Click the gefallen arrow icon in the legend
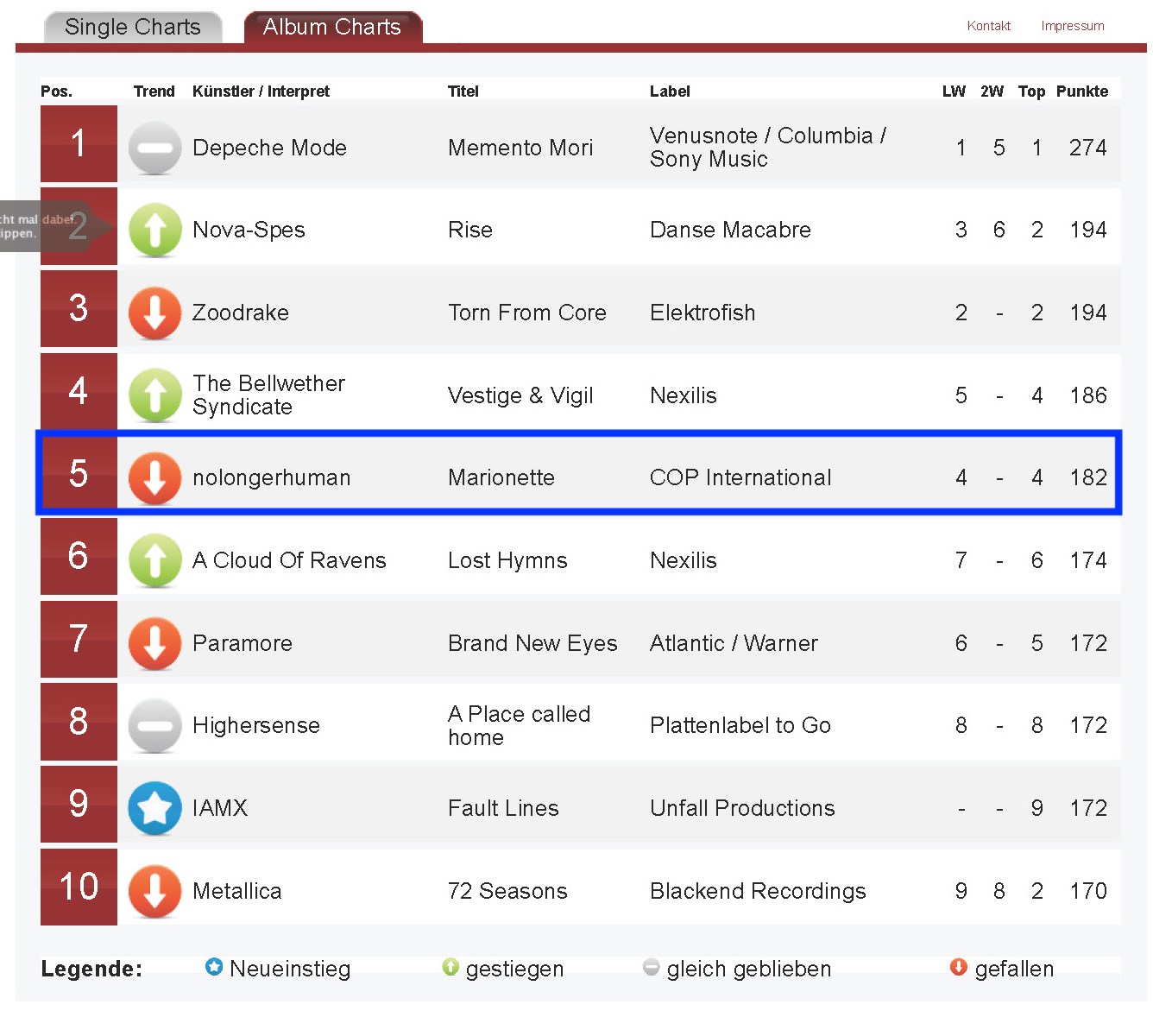The height and width of the screenshot is (1036, 1153). (958, 967)
